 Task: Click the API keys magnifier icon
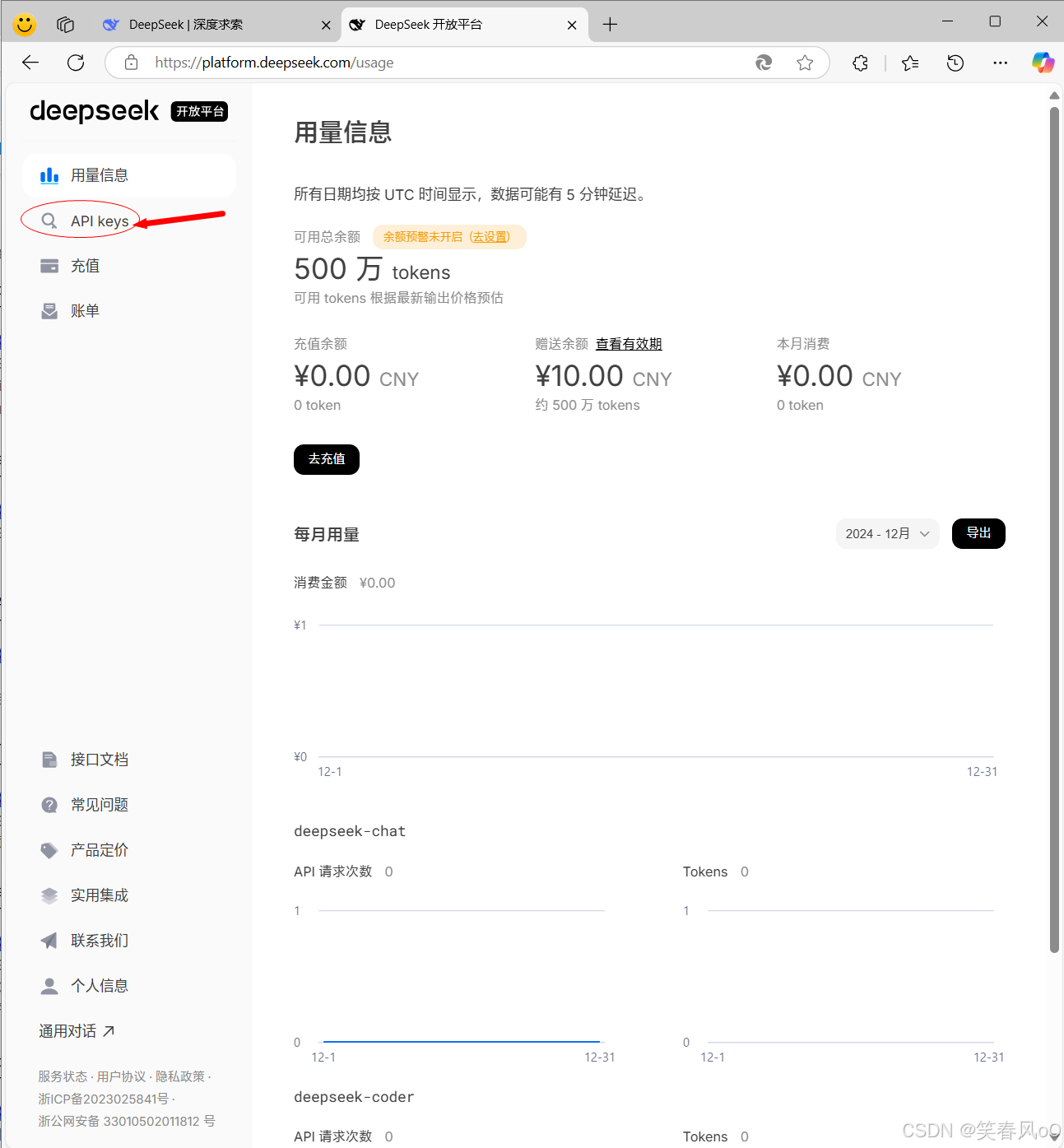49,221
